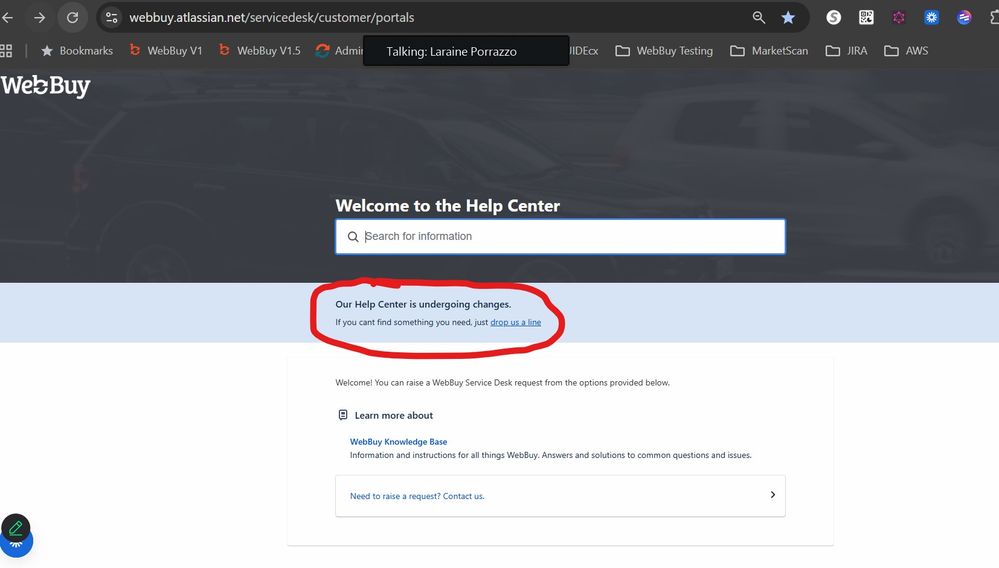Open site information icon in address bar
999x568 pixels.
click(x=111, y=18)
